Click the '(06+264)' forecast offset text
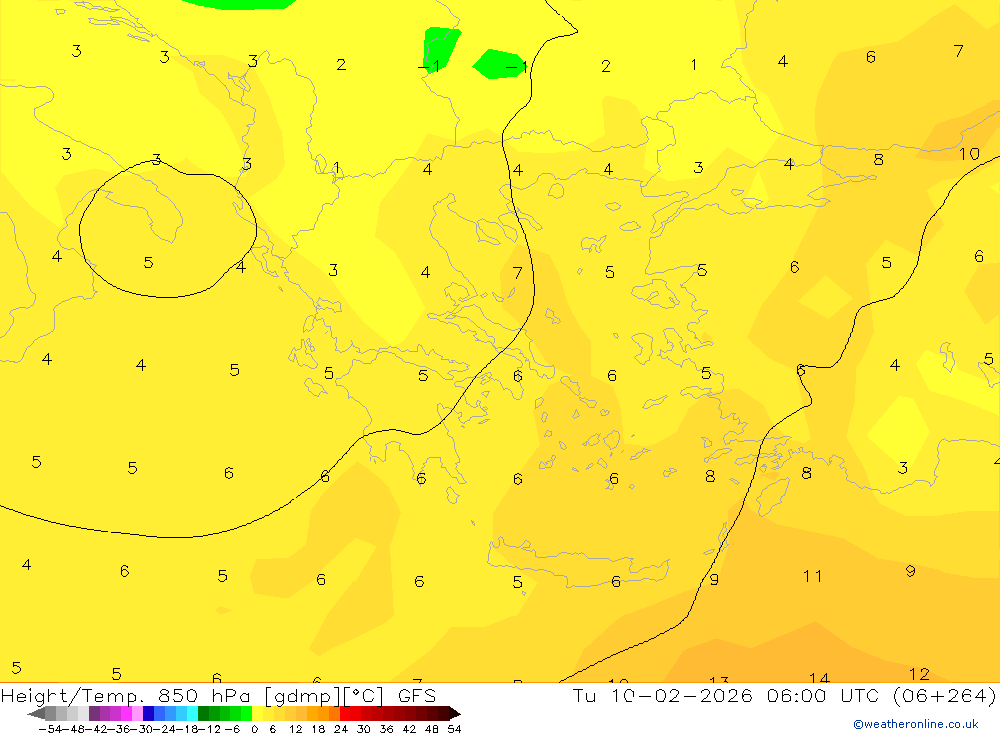Screen dimensions: 1000x733 tap(944, 695)
